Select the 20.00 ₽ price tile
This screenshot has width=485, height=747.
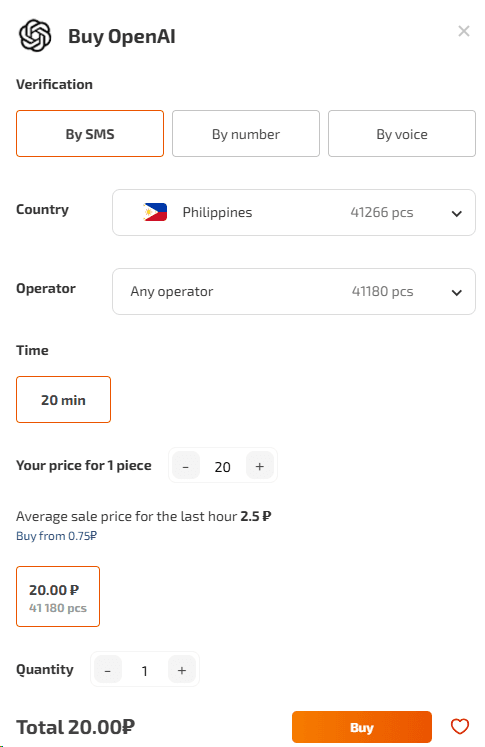coord(58,596)
